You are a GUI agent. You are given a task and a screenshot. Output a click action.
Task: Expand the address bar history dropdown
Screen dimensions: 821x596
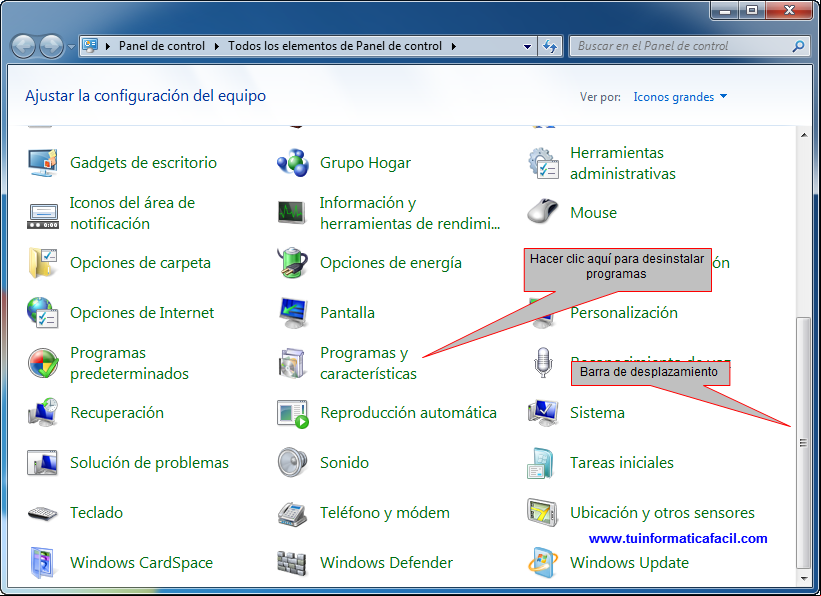coord(527,46)
